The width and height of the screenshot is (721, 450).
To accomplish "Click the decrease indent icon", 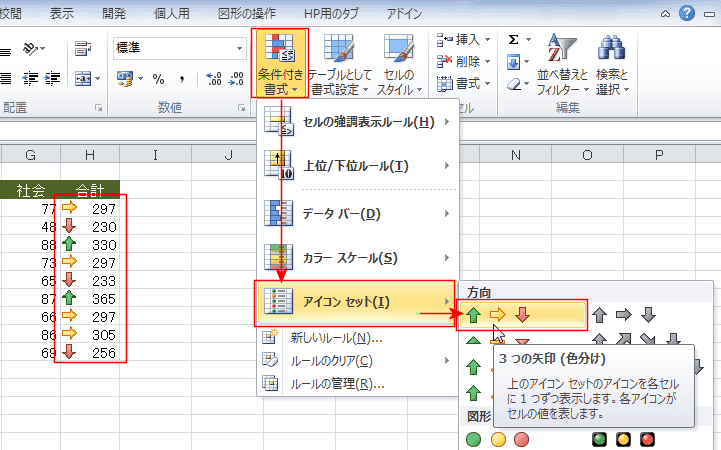I will [30, 79].
